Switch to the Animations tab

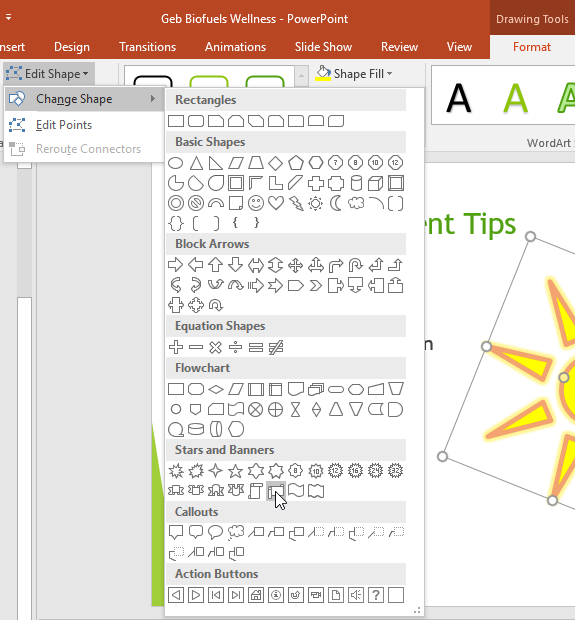pyautogui.click(x=235, y=47)
